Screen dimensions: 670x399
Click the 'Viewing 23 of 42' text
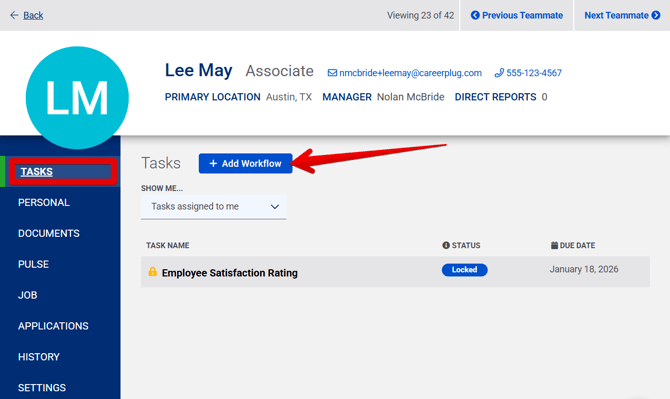pos(420,15)
